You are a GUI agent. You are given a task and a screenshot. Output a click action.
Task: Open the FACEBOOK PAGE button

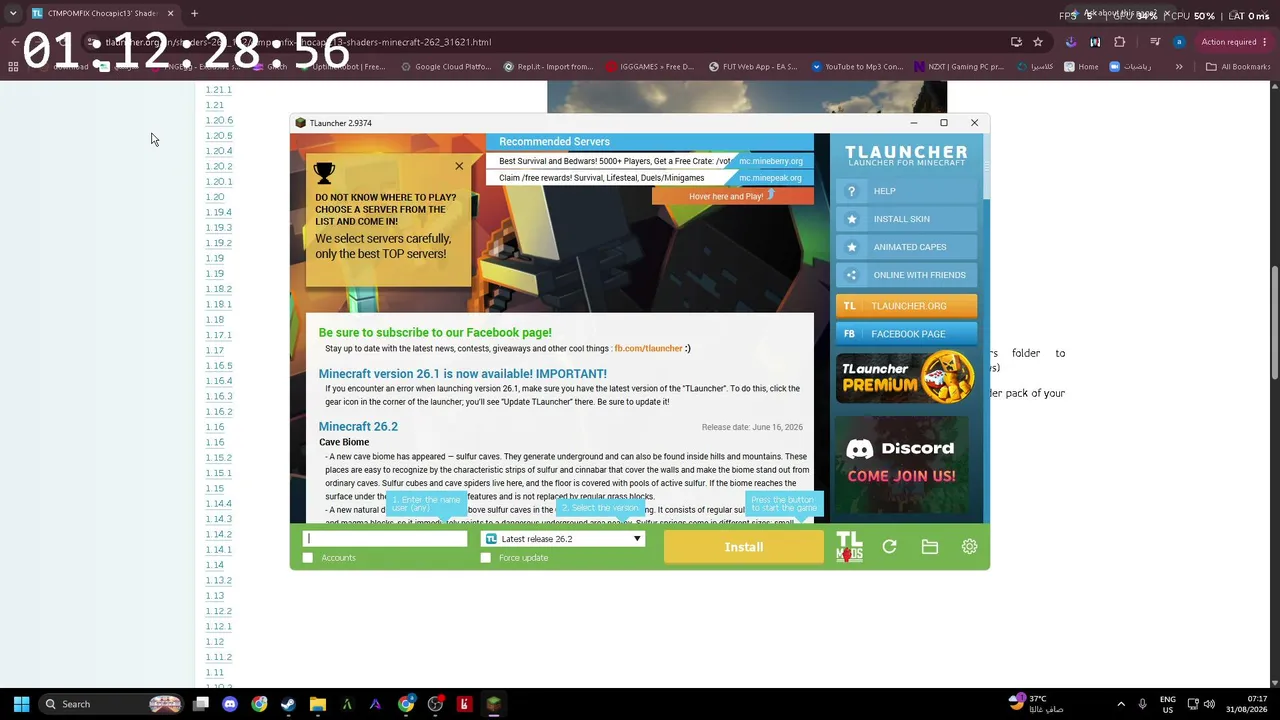pos(906,334)
